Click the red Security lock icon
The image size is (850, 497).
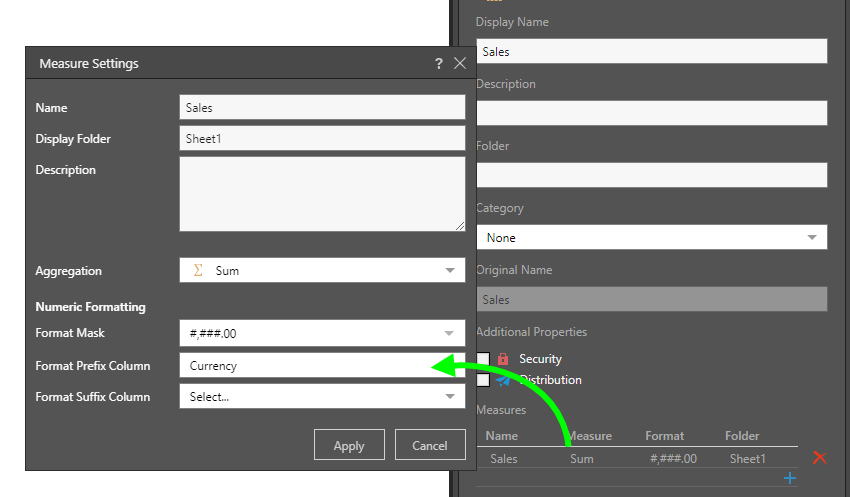point(503,359)
